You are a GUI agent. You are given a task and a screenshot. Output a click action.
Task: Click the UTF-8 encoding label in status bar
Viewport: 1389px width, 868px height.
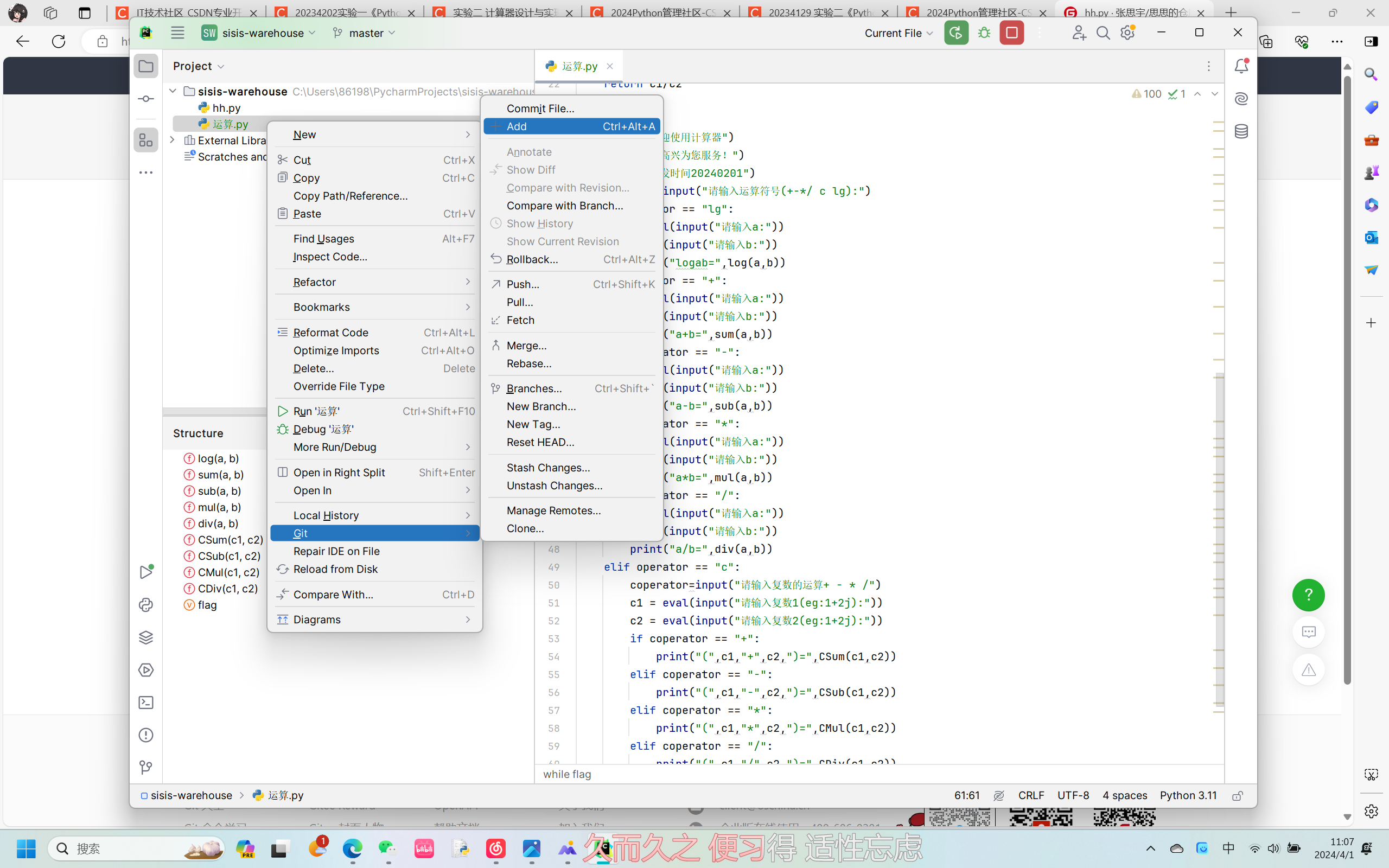(x=1073, y=796)
